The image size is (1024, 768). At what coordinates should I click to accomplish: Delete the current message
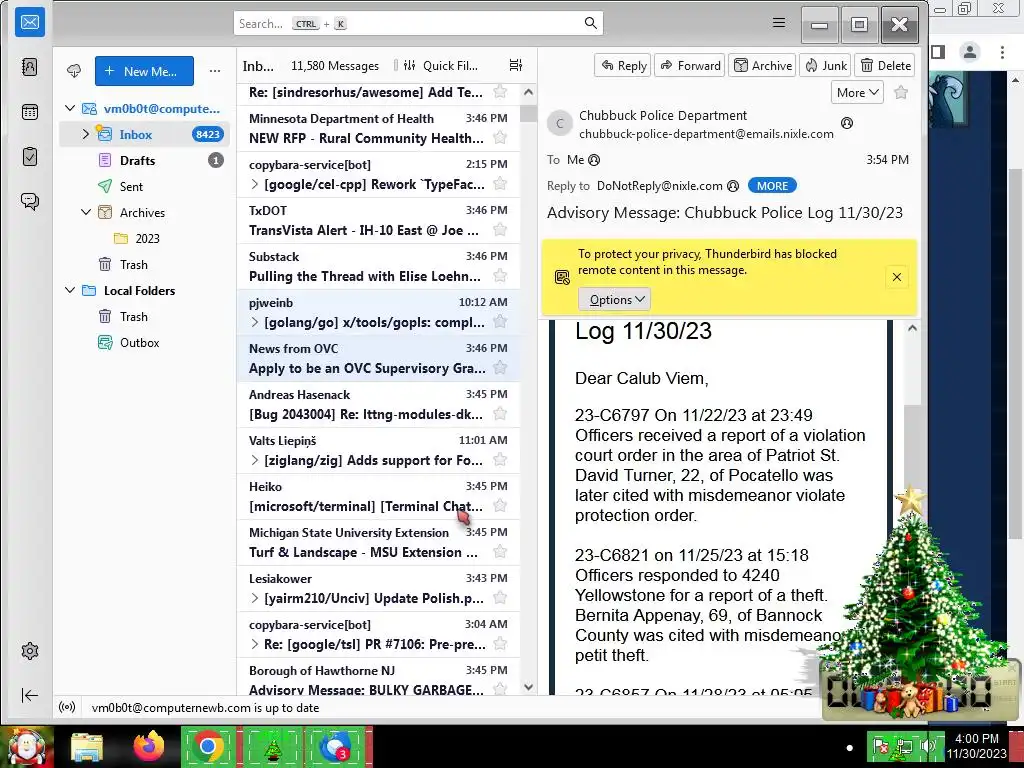885,65
